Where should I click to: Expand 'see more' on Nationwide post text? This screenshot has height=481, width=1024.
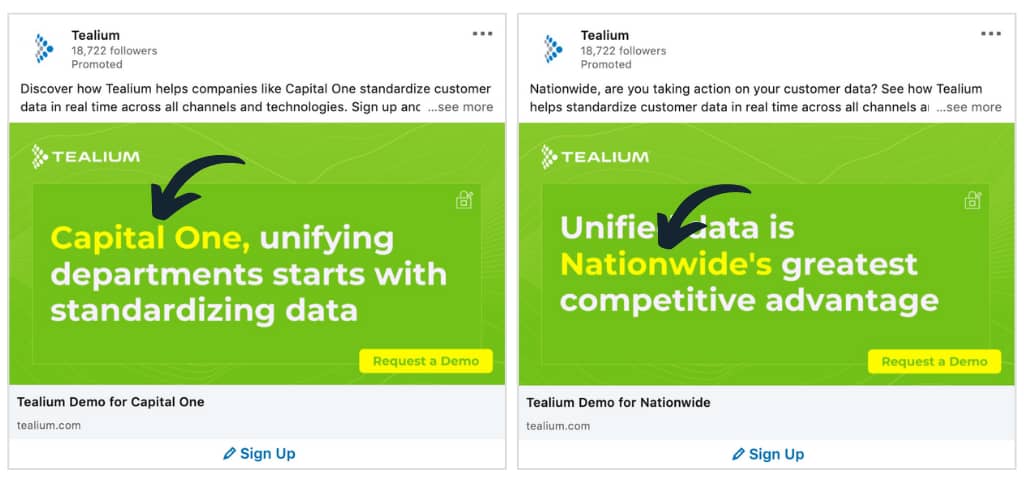tap(969, 107)
